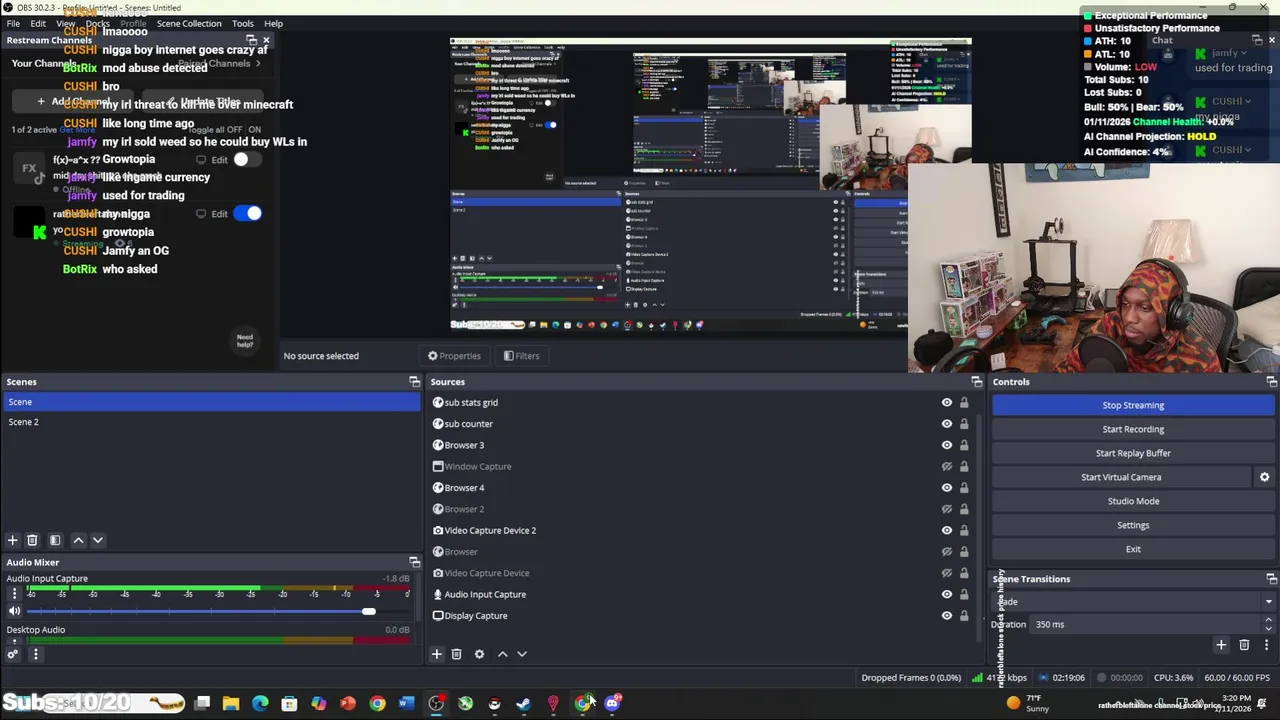The width and height of the screenshot is (1280, 720).
Task: Show the Browser 2 source
Action: point(946,509)
